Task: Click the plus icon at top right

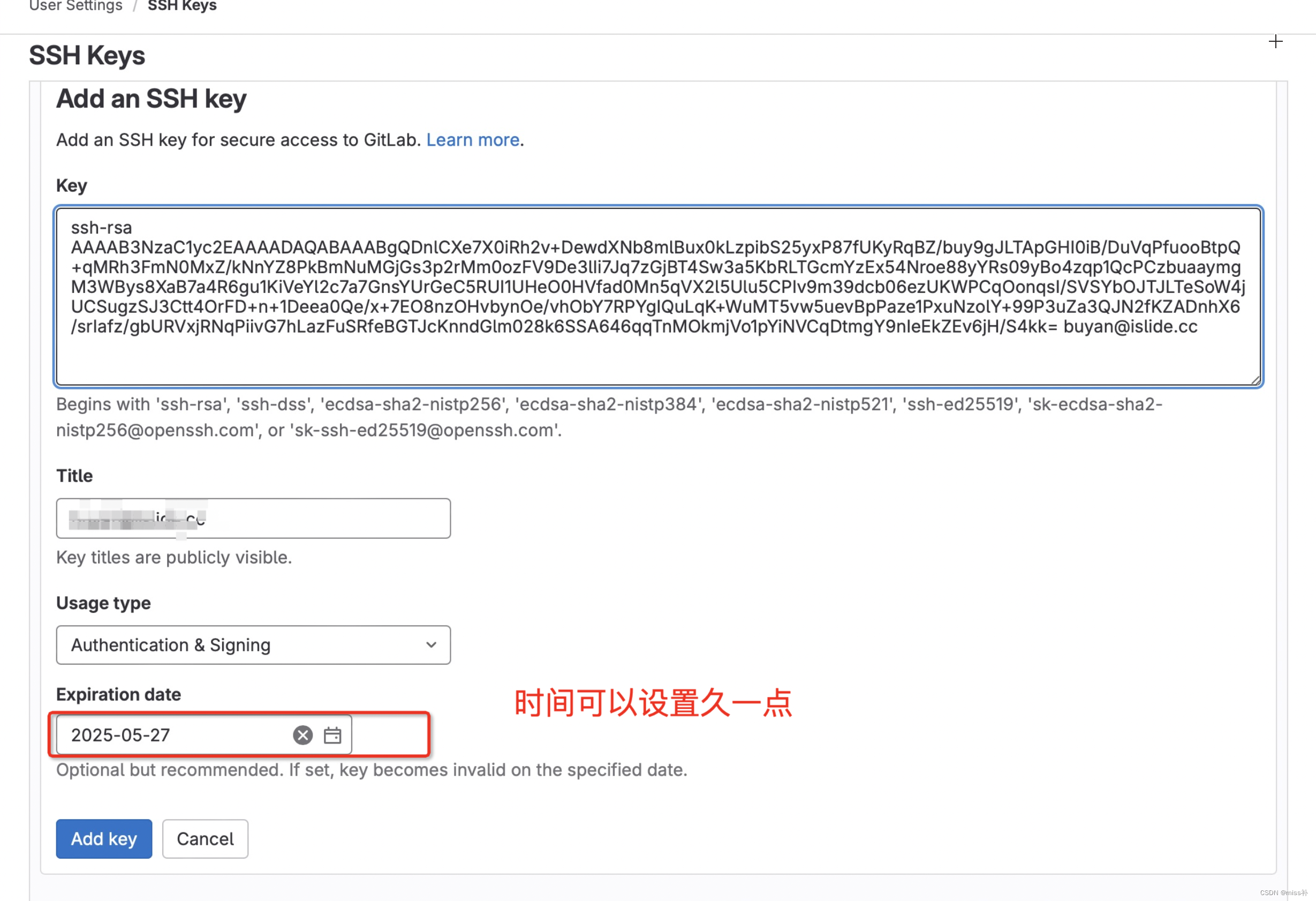Action: (x=1275, y=41)
